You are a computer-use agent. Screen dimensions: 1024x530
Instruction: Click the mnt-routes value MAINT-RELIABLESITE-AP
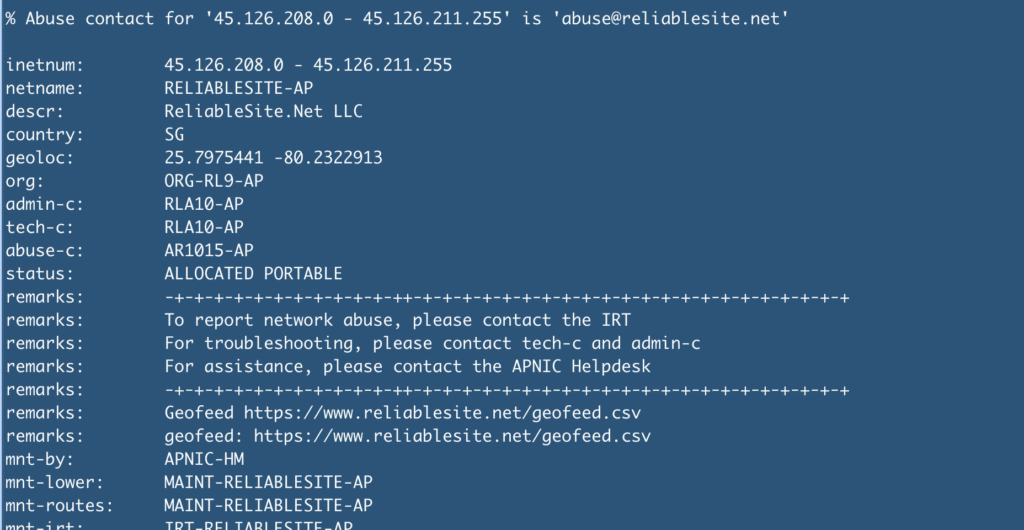(x=268, y=505)
